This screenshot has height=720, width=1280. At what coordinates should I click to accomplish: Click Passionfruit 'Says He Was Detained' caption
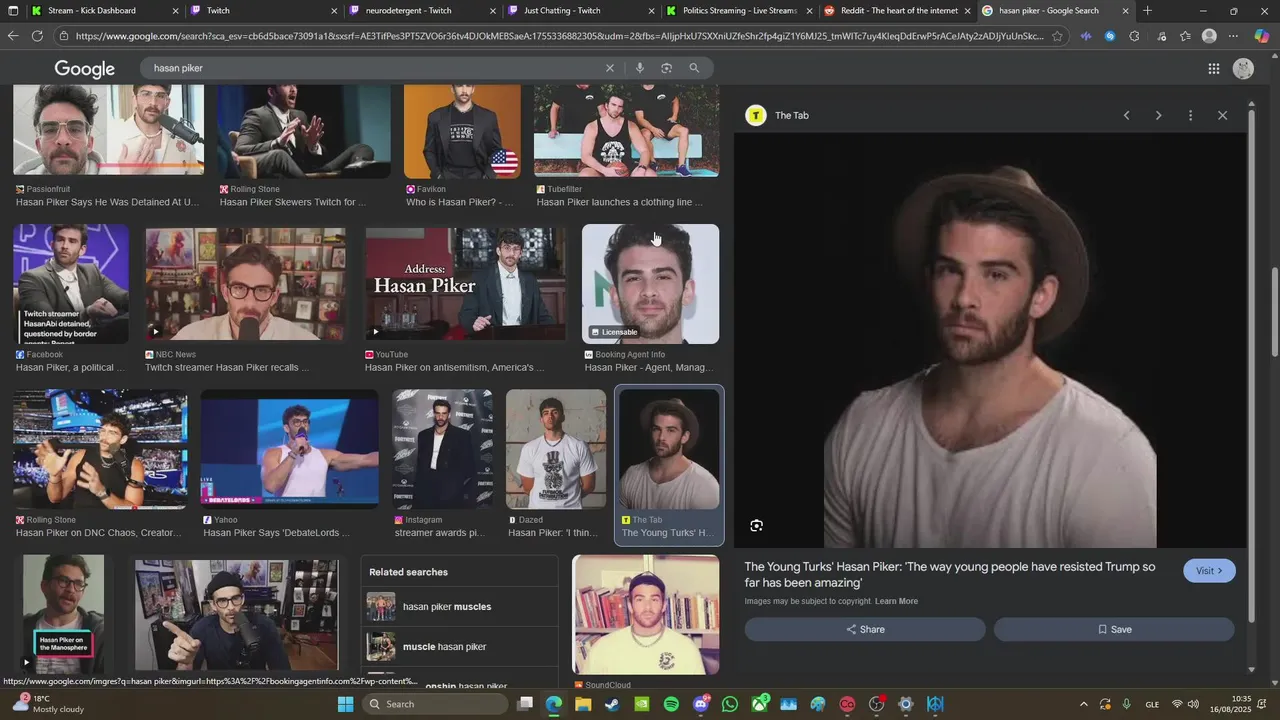click(108, 202)
